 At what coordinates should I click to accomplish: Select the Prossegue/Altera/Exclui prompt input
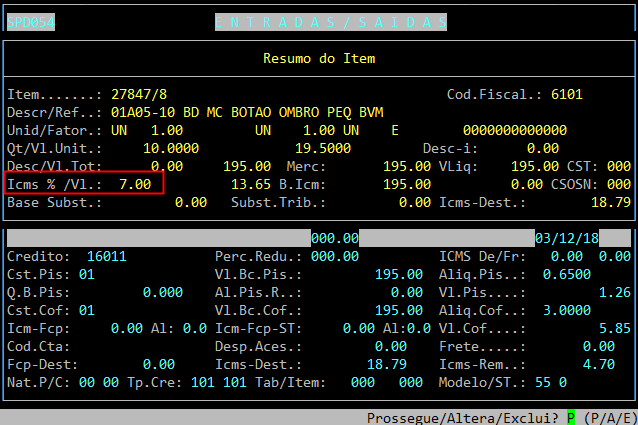pos(571,416)
